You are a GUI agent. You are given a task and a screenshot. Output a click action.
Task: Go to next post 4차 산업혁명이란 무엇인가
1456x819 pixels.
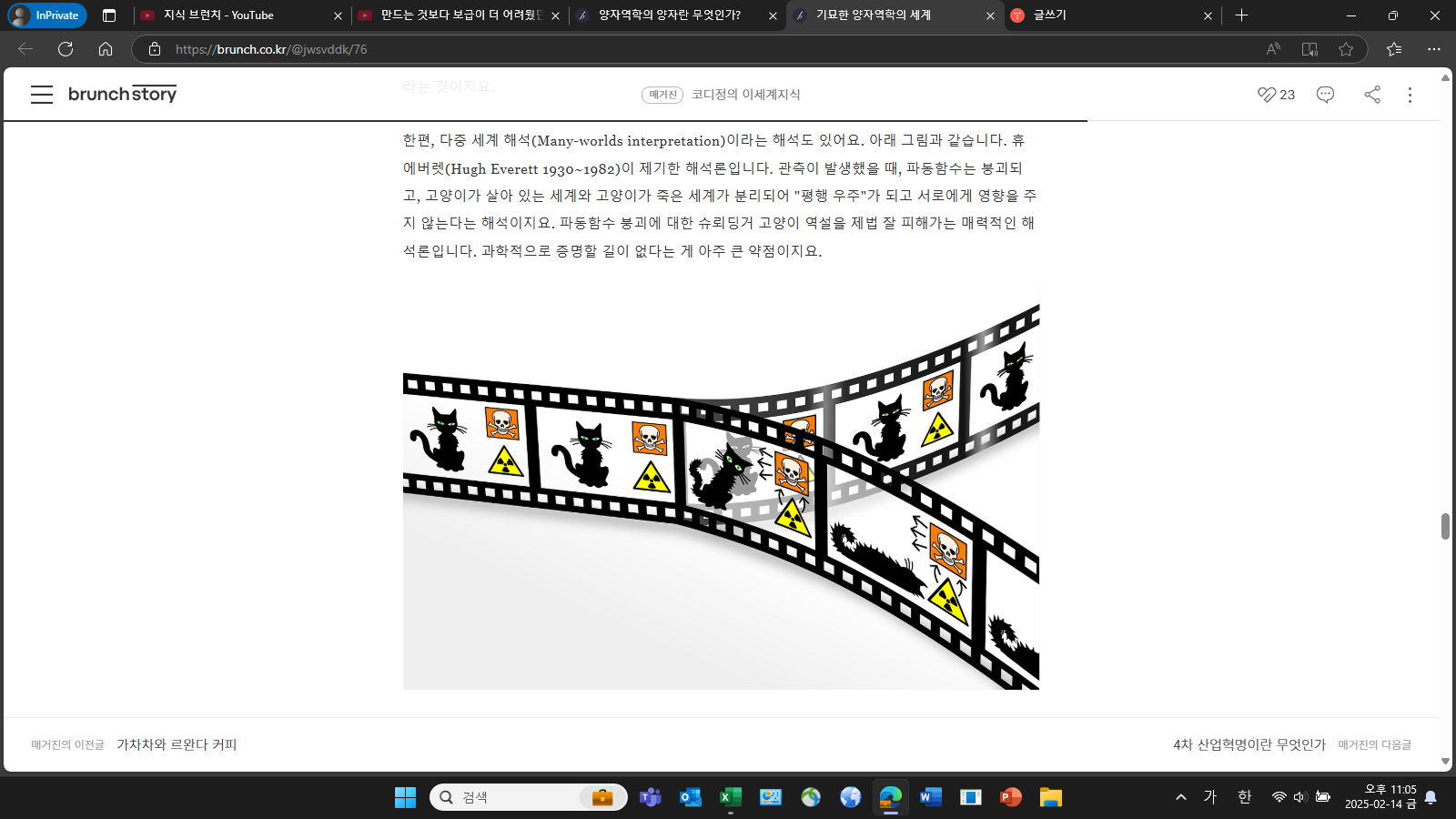tap(1249, 744)
